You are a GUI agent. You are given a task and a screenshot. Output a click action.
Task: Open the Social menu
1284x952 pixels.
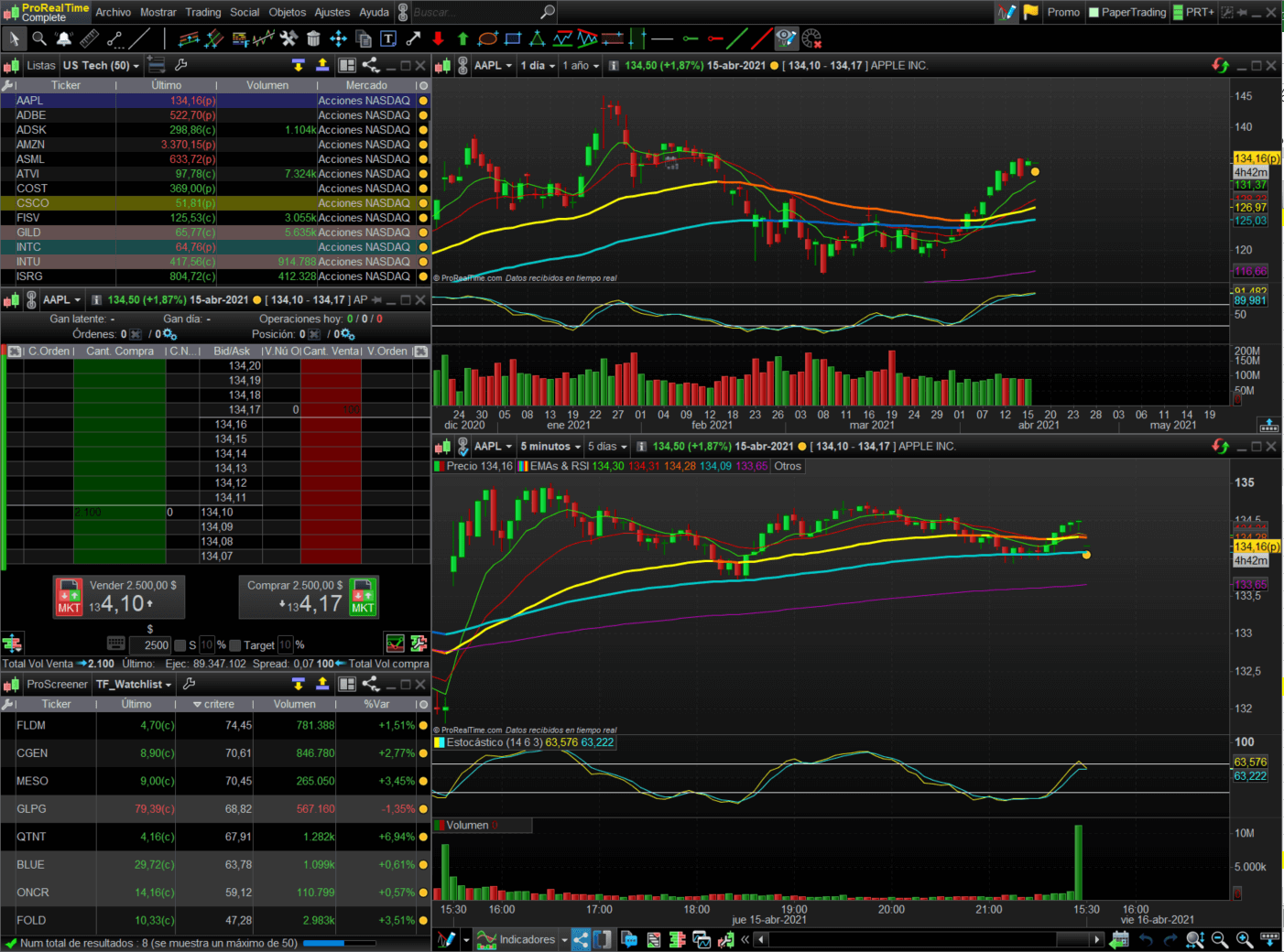(x=245, y=12)
